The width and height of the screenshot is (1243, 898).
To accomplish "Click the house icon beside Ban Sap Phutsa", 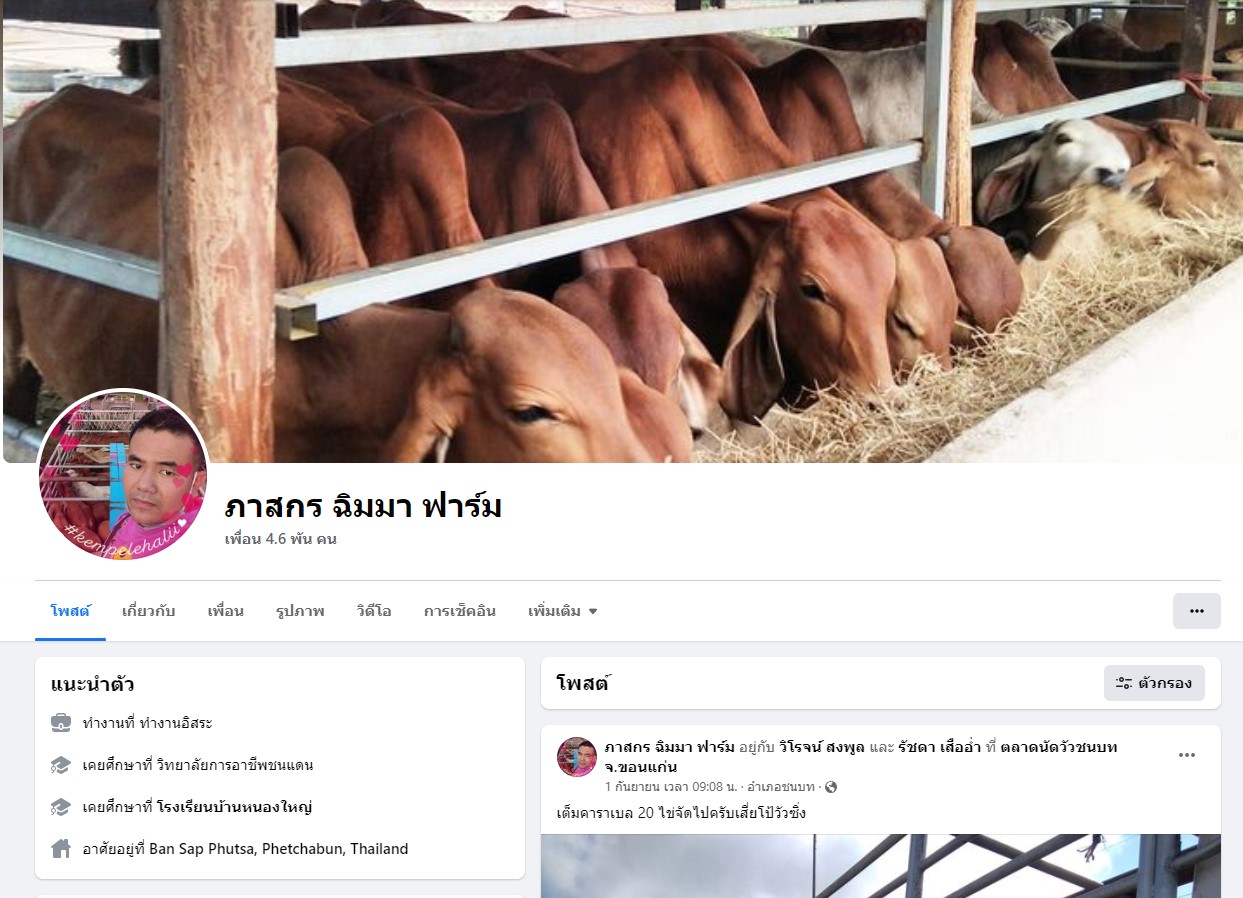I will pyautogui.click(x=61, y=849).
